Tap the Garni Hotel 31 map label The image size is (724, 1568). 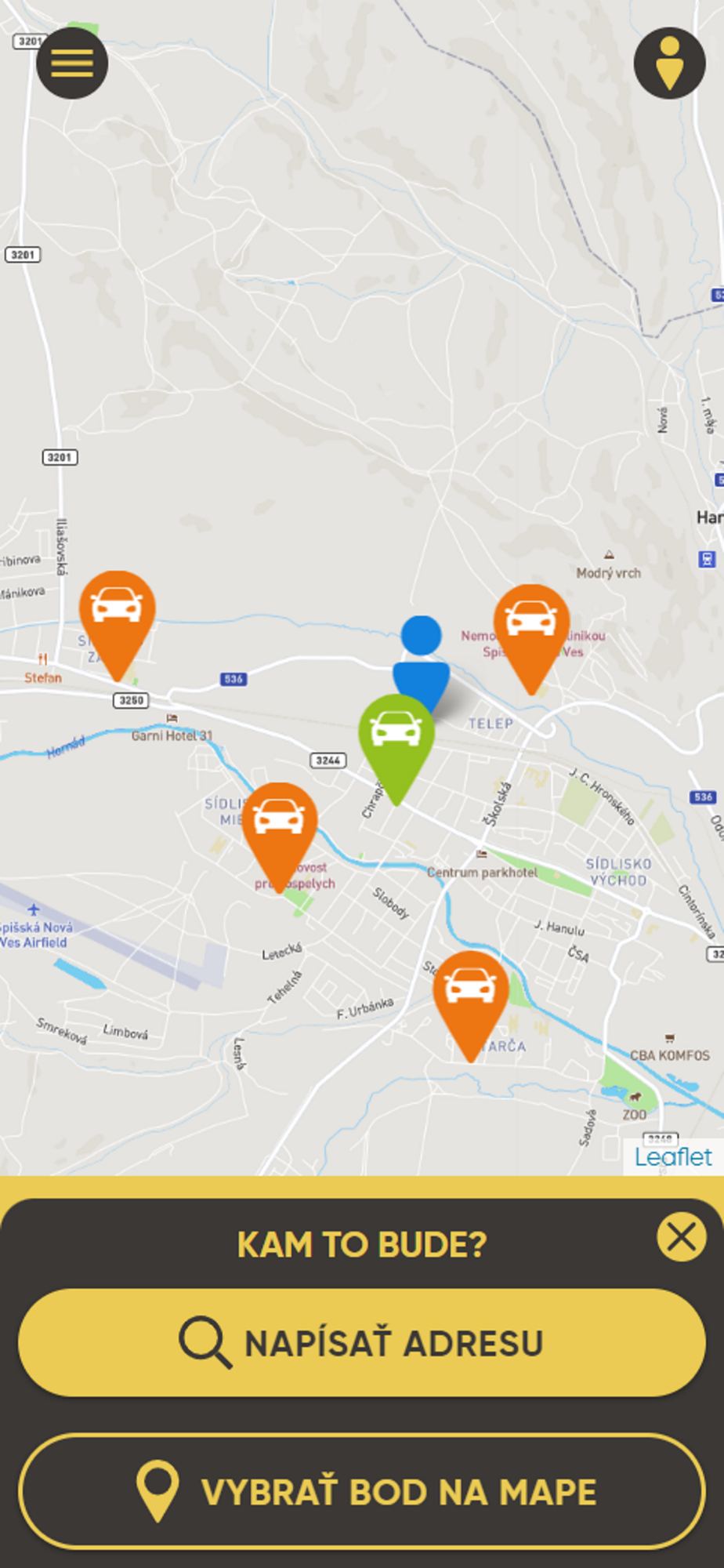(172, 735)
